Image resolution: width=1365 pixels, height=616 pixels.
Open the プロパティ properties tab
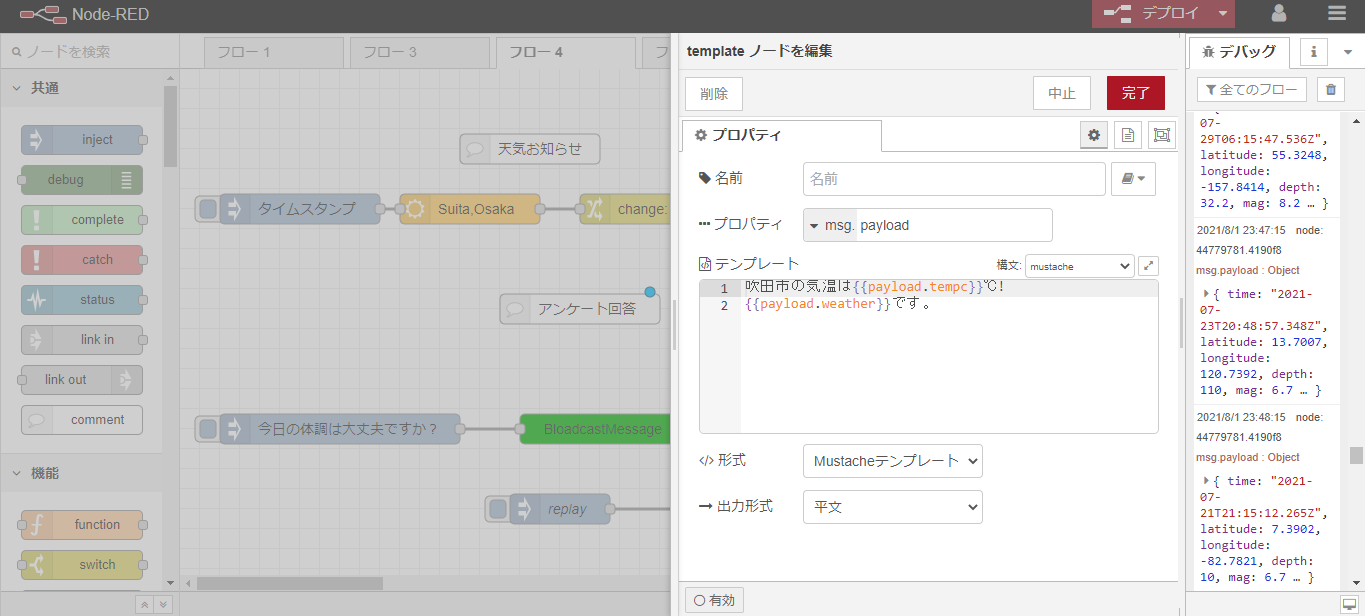[781, 135]
